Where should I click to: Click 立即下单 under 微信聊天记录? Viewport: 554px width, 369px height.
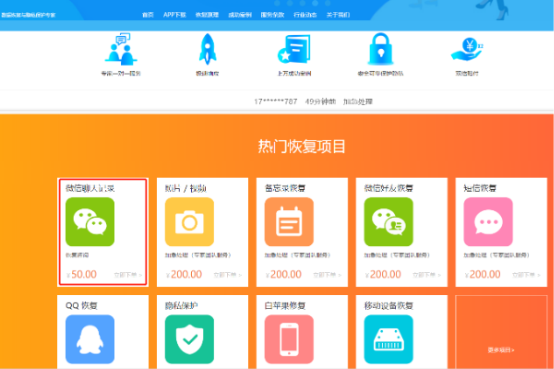tap(128, 275)
